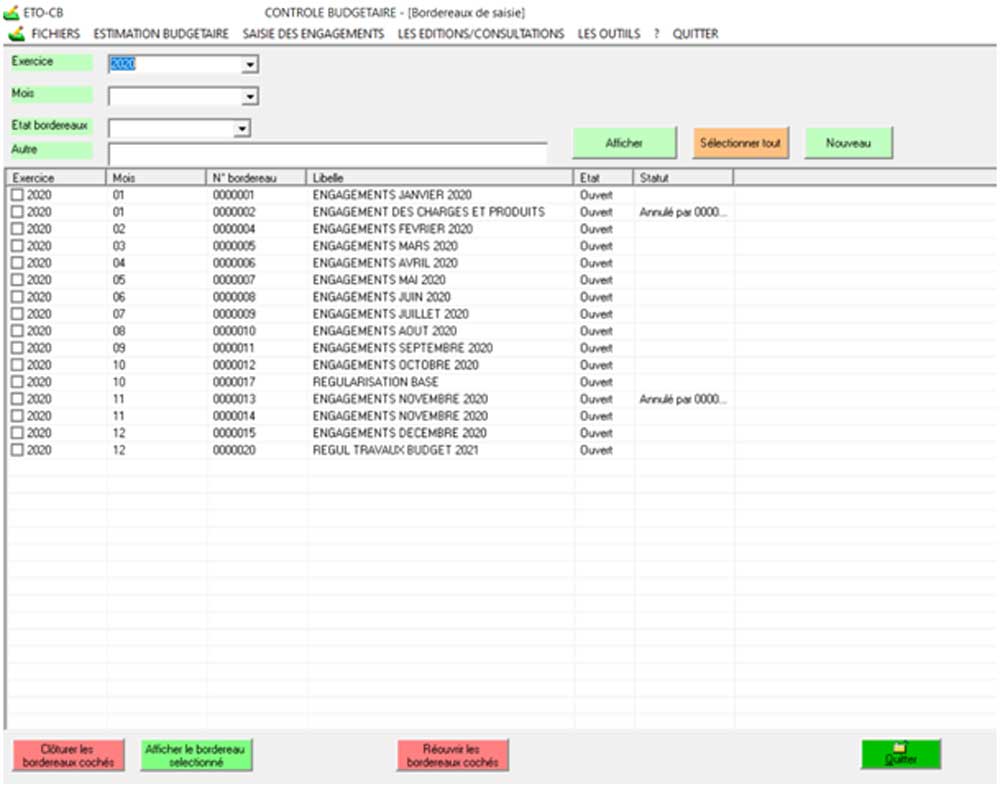Open the SAISIE DES ENGAGEMENTS menu
Screen dimensions: 1000x787
[313, 33]
